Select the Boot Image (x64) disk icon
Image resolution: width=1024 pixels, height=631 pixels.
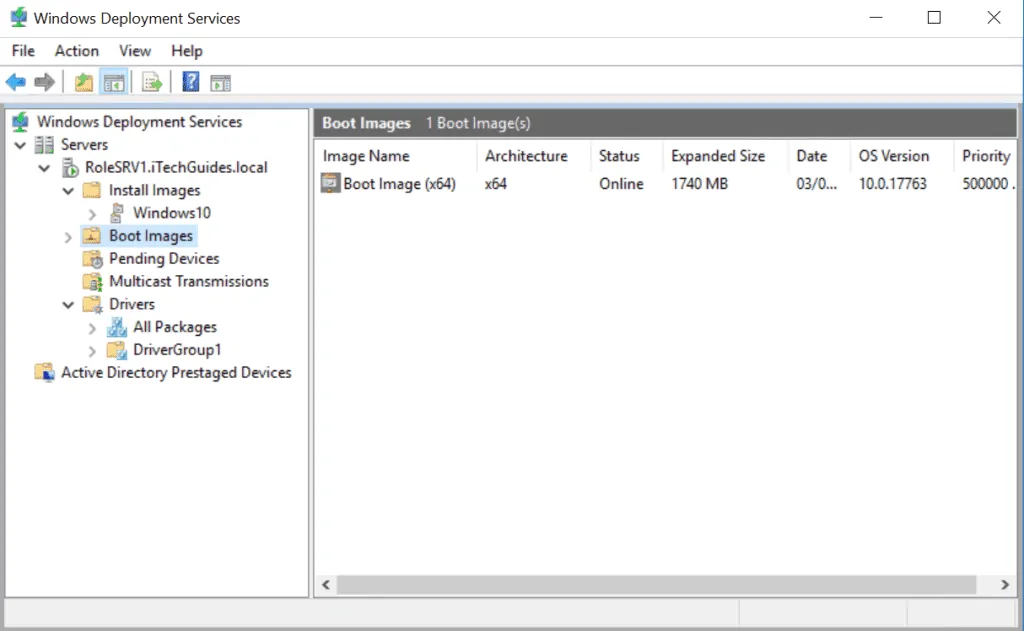point(330,184)
